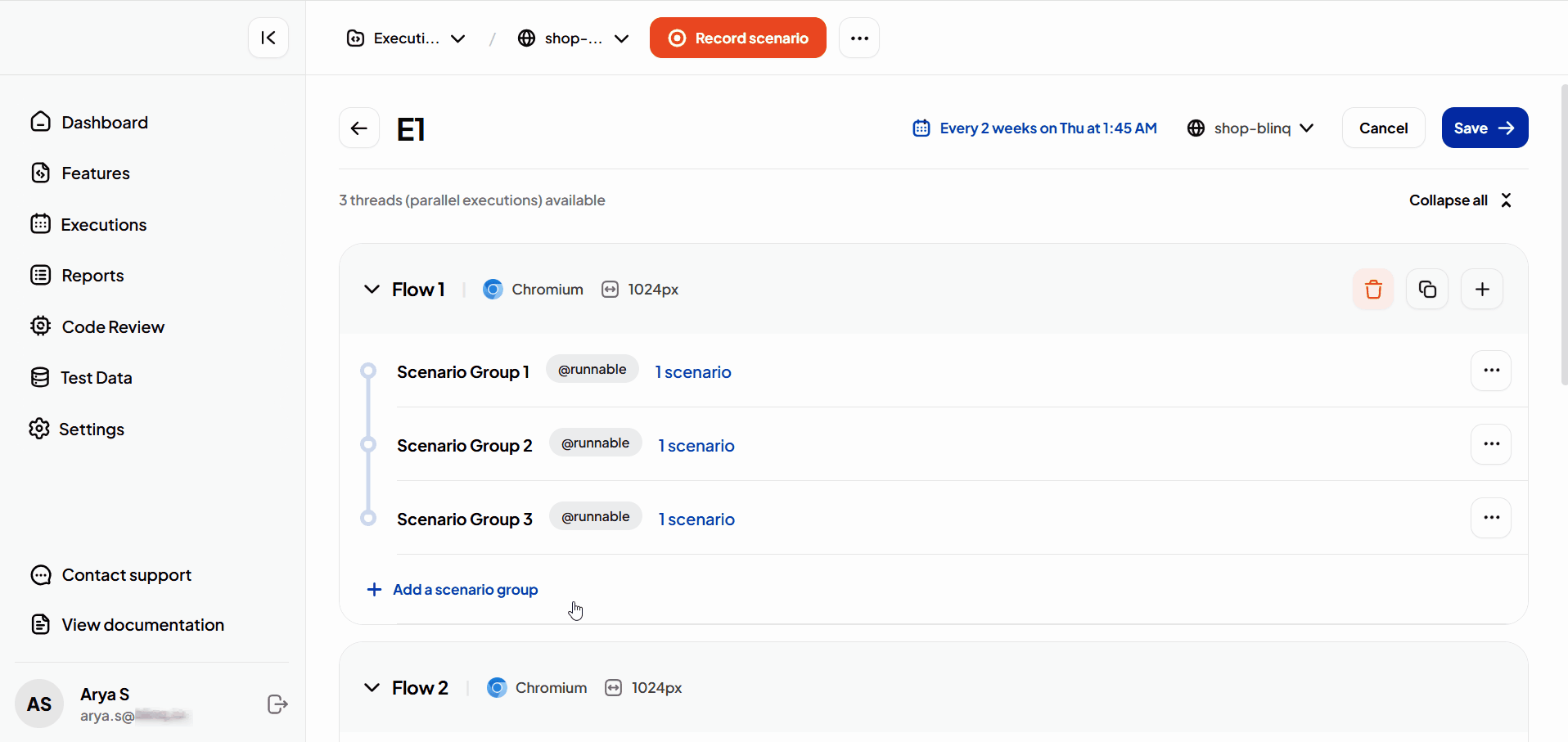Viewport: 1568px width, 742px height.
Task: Navigate to Code Review page
Action: [x=113, y=327]
